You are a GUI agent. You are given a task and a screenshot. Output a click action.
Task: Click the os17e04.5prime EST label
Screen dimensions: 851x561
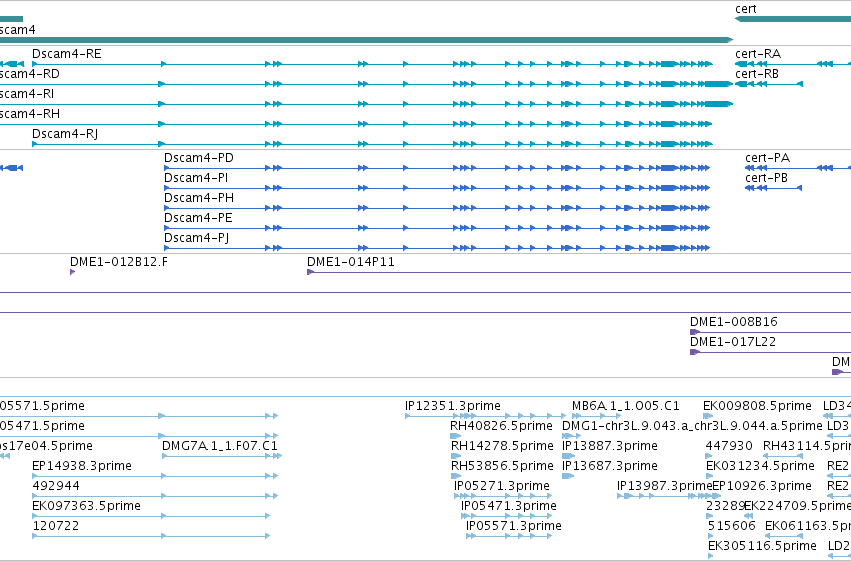point(46,445)
